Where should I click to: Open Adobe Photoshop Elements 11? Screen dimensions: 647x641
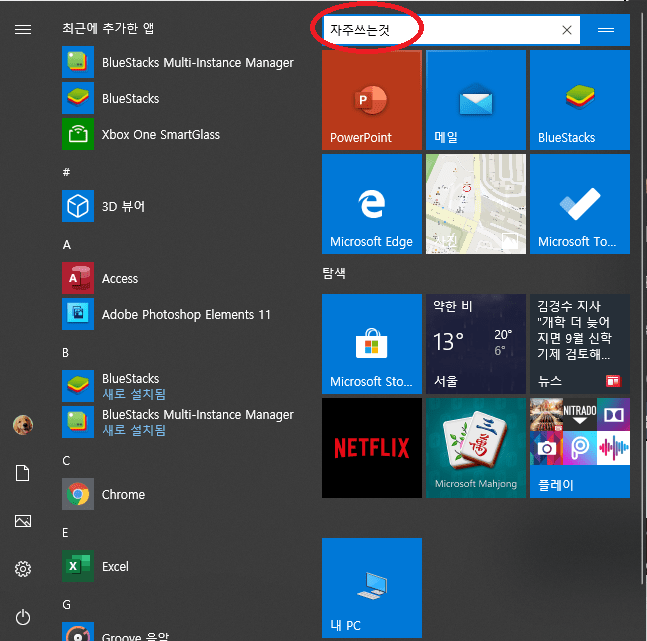pos(166,314)
